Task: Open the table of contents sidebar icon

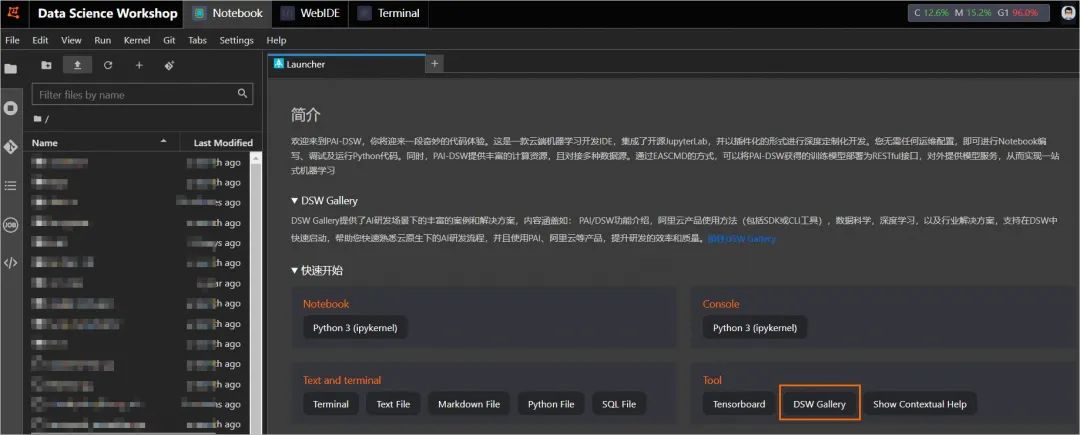Action: (11, 185)
